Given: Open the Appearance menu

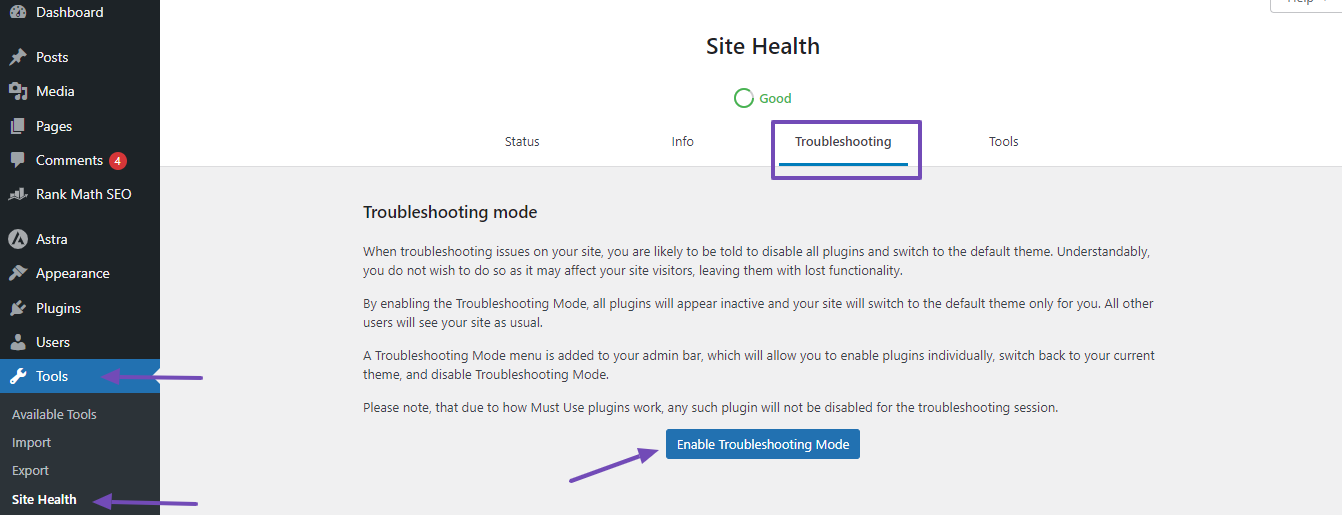Looking at the screenshot, I should pos(80,273).
